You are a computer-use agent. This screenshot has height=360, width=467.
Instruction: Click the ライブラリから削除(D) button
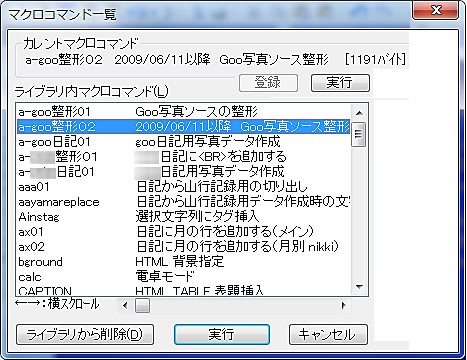[85, 334]
